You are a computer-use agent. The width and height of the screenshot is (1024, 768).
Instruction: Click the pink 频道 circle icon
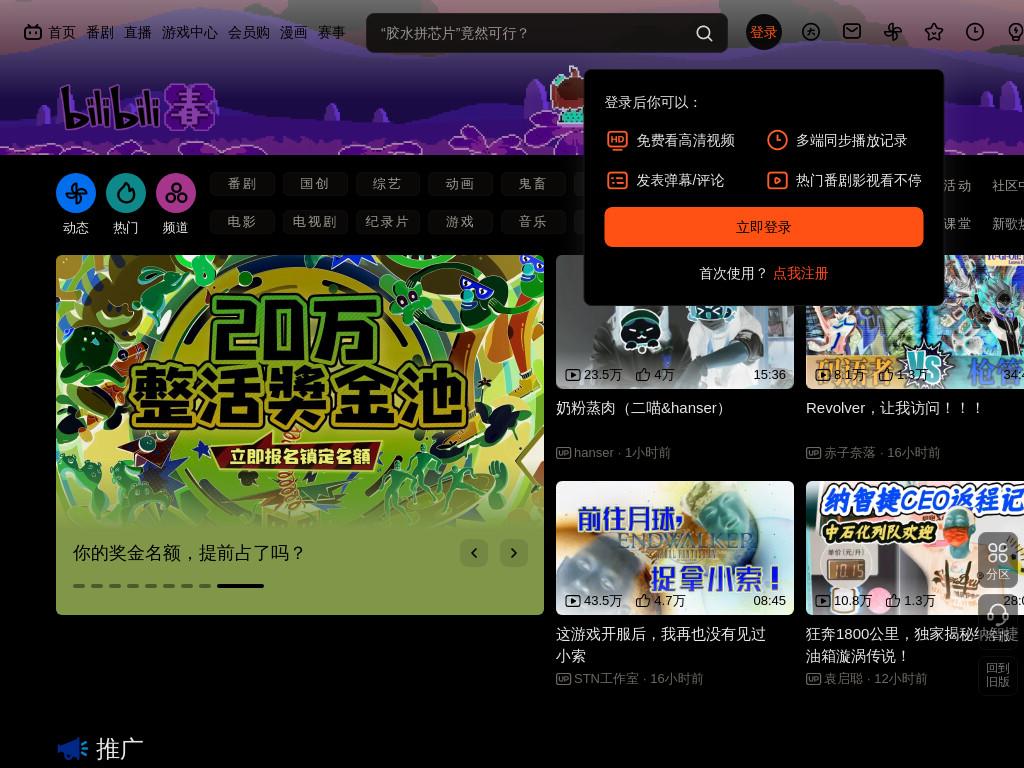tap(176, 193)
